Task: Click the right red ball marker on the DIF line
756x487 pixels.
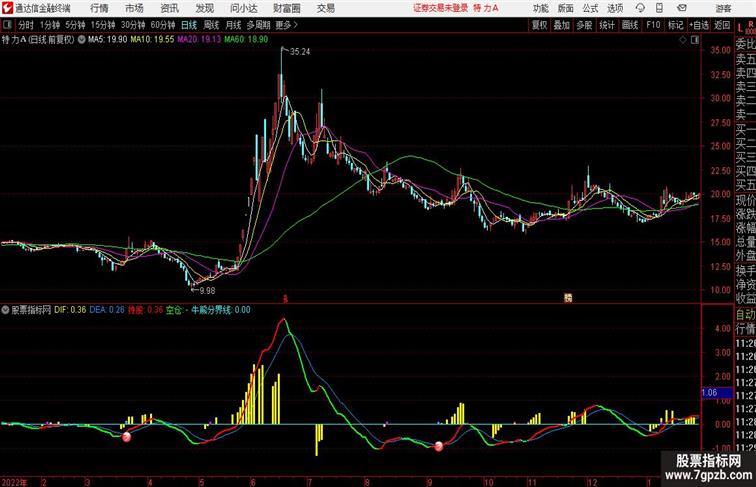Action: pos(439,446)
